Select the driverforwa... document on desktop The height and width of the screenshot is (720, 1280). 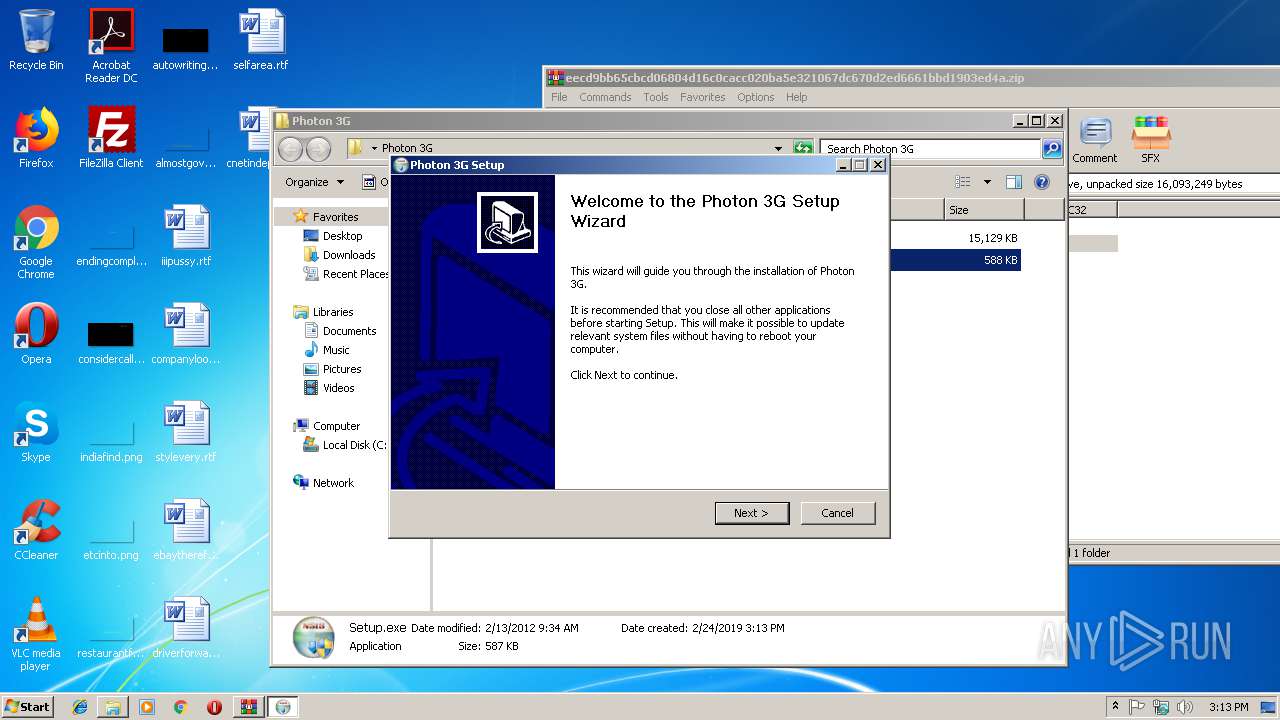coord(186,628)
